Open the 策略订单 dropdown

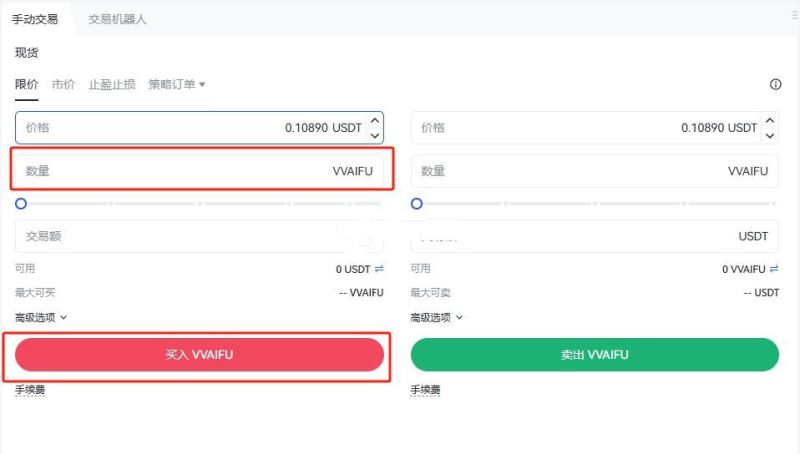[177, 85]
